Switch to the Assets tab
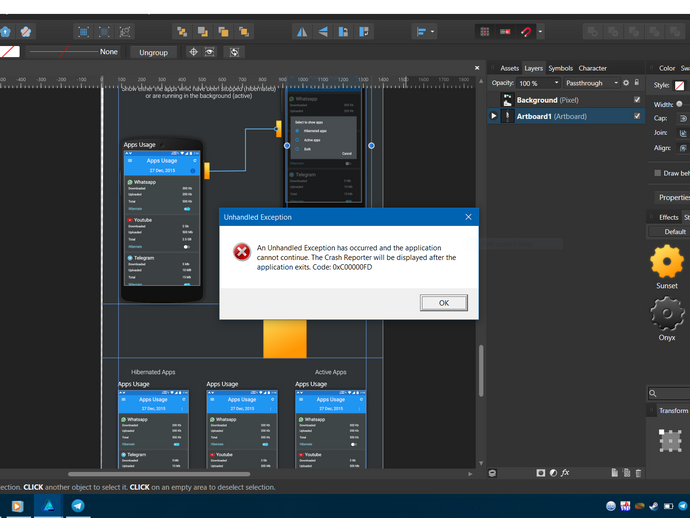Screen dimensions: 690x518 click(x=509, y=68)
